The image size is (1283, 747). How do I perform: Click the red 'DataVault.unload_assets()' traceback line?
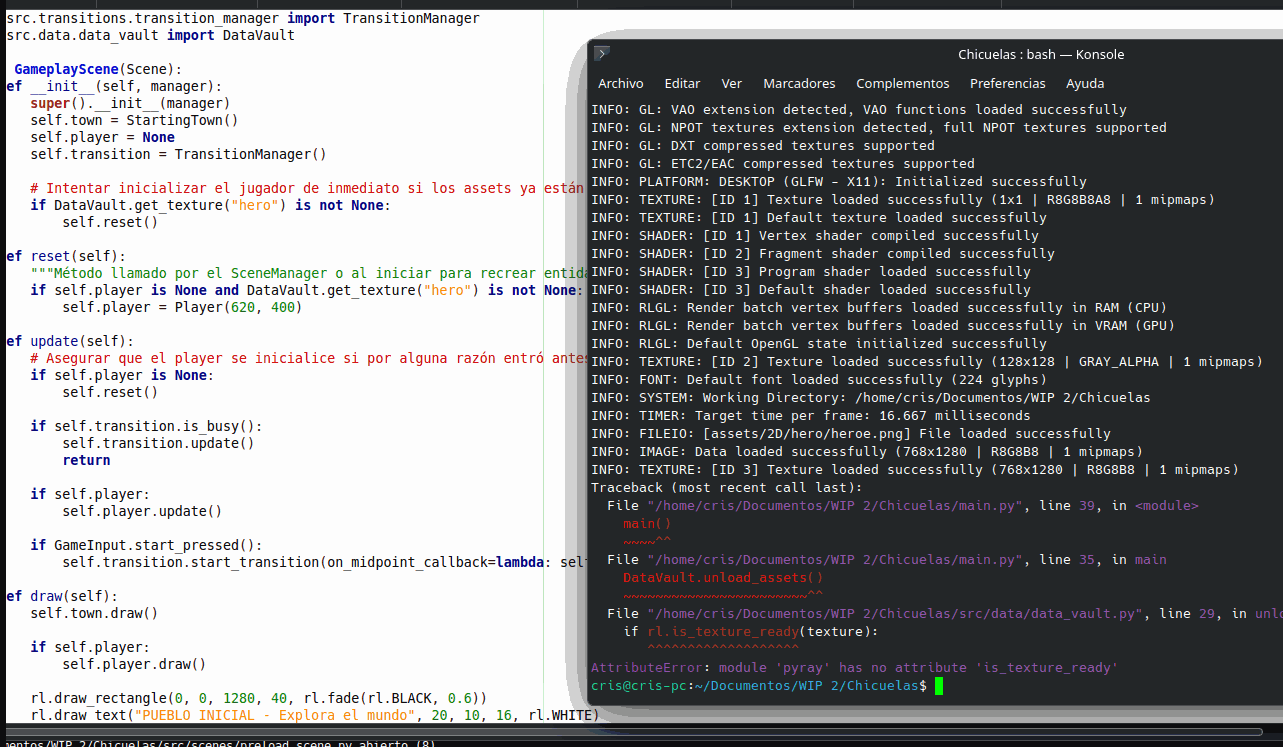[723, 578]
